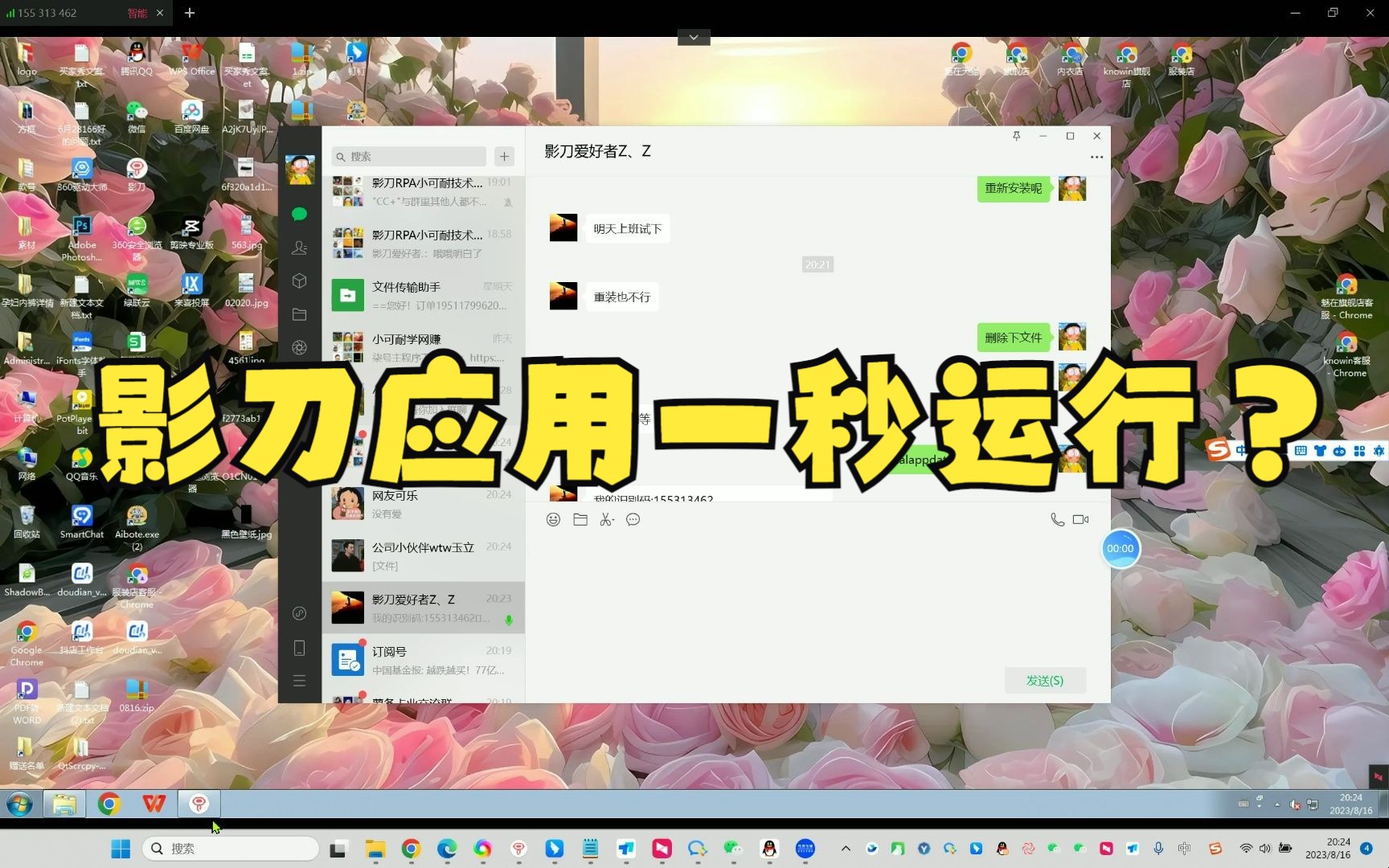Start a voice call from chat toolbar

[1057, 519]
